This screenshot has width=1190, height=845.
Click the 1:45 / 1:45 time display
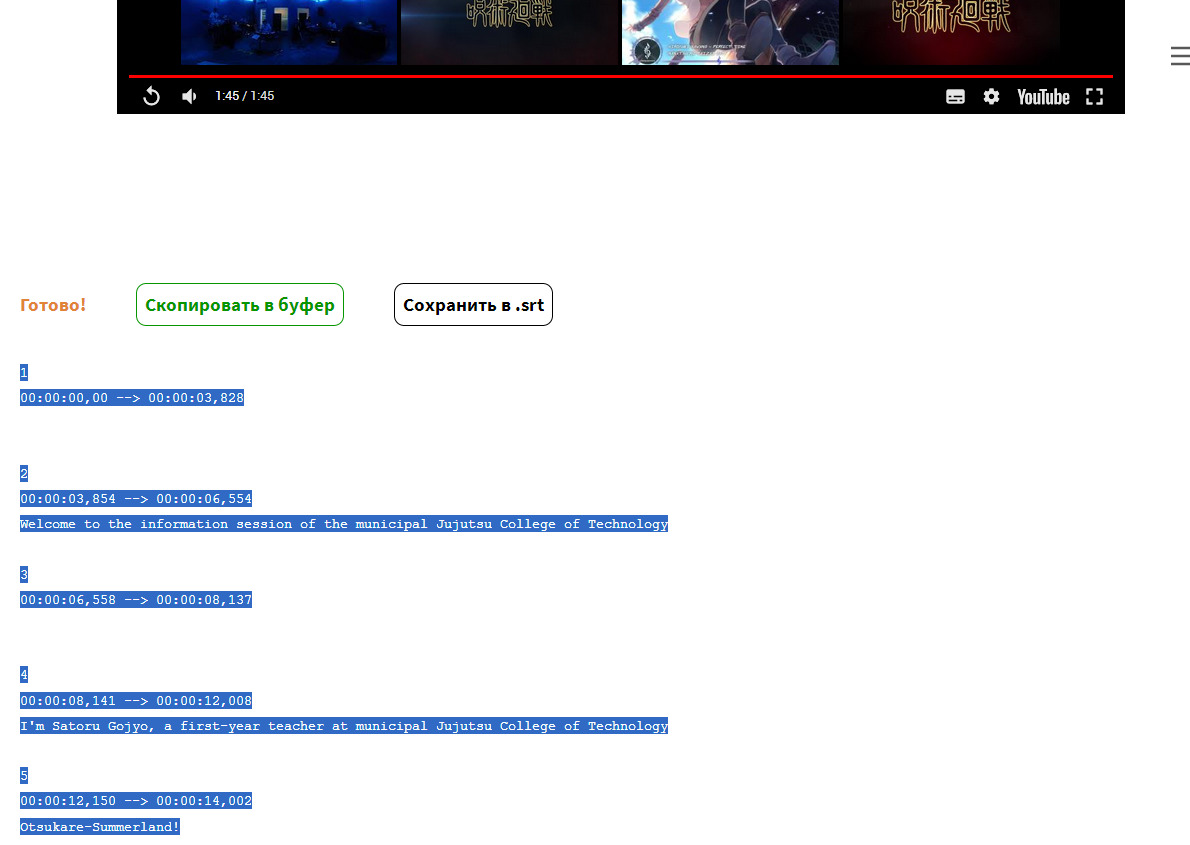[x=244, y=96]
